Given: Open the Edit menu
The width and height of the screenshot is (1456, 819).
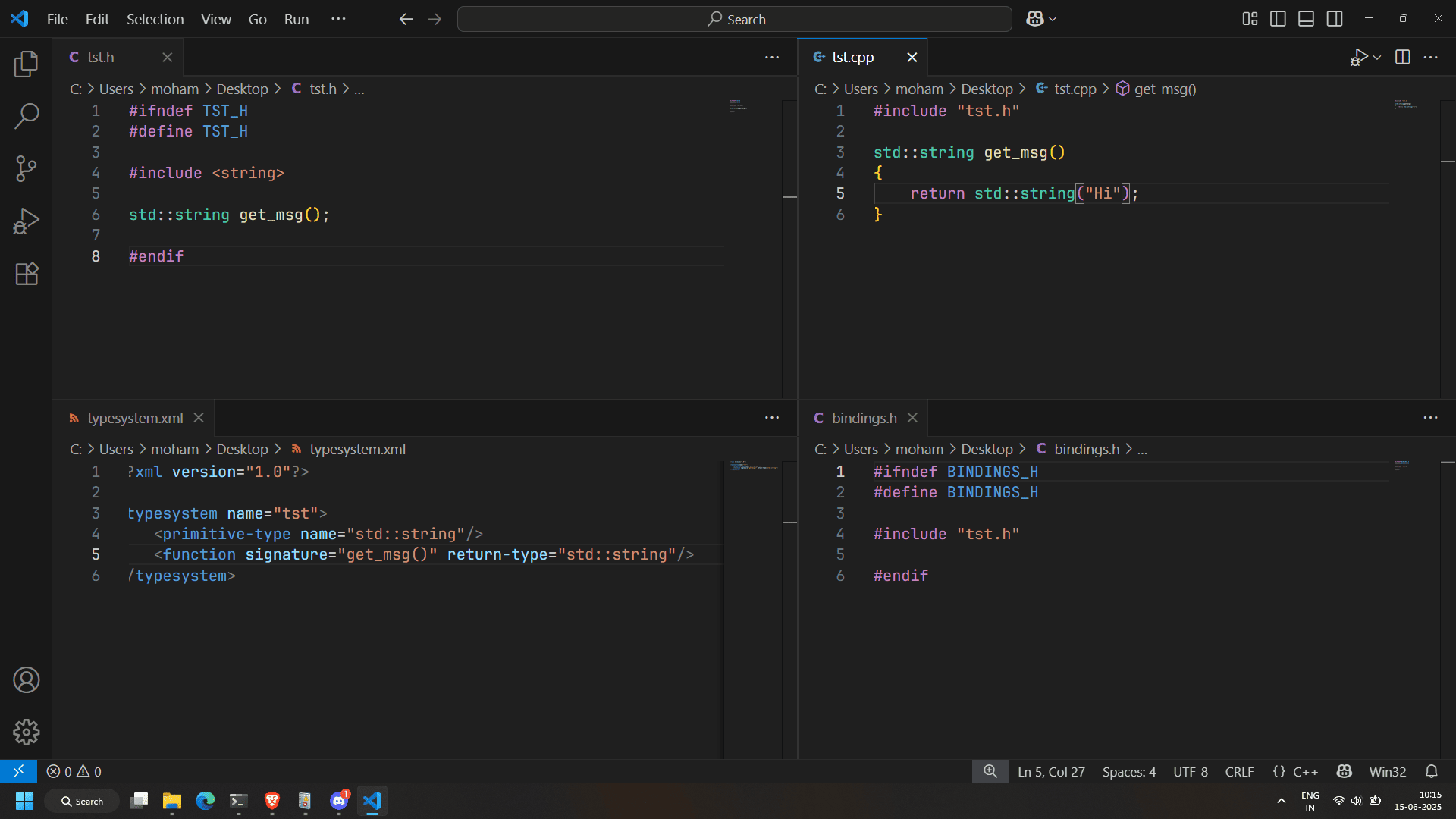Looking at the screenshot, I should click(97, 19).
